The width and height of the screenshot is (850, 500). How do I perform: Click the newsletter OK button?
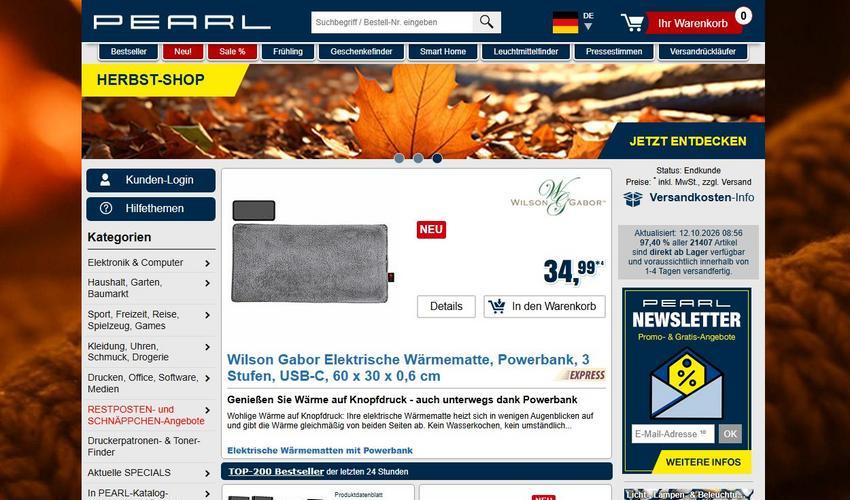pyautogui.click(x=730, y=434)
